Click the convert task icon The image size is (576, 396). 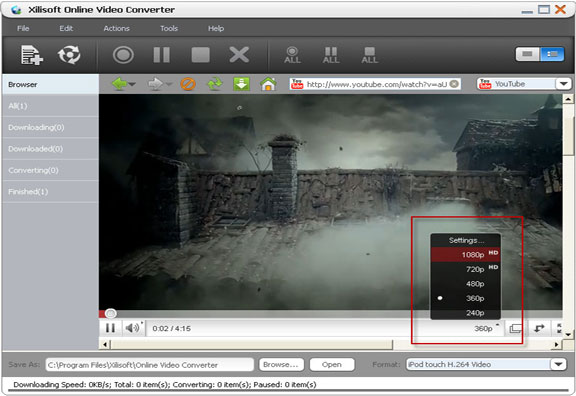tap(69, 55)
